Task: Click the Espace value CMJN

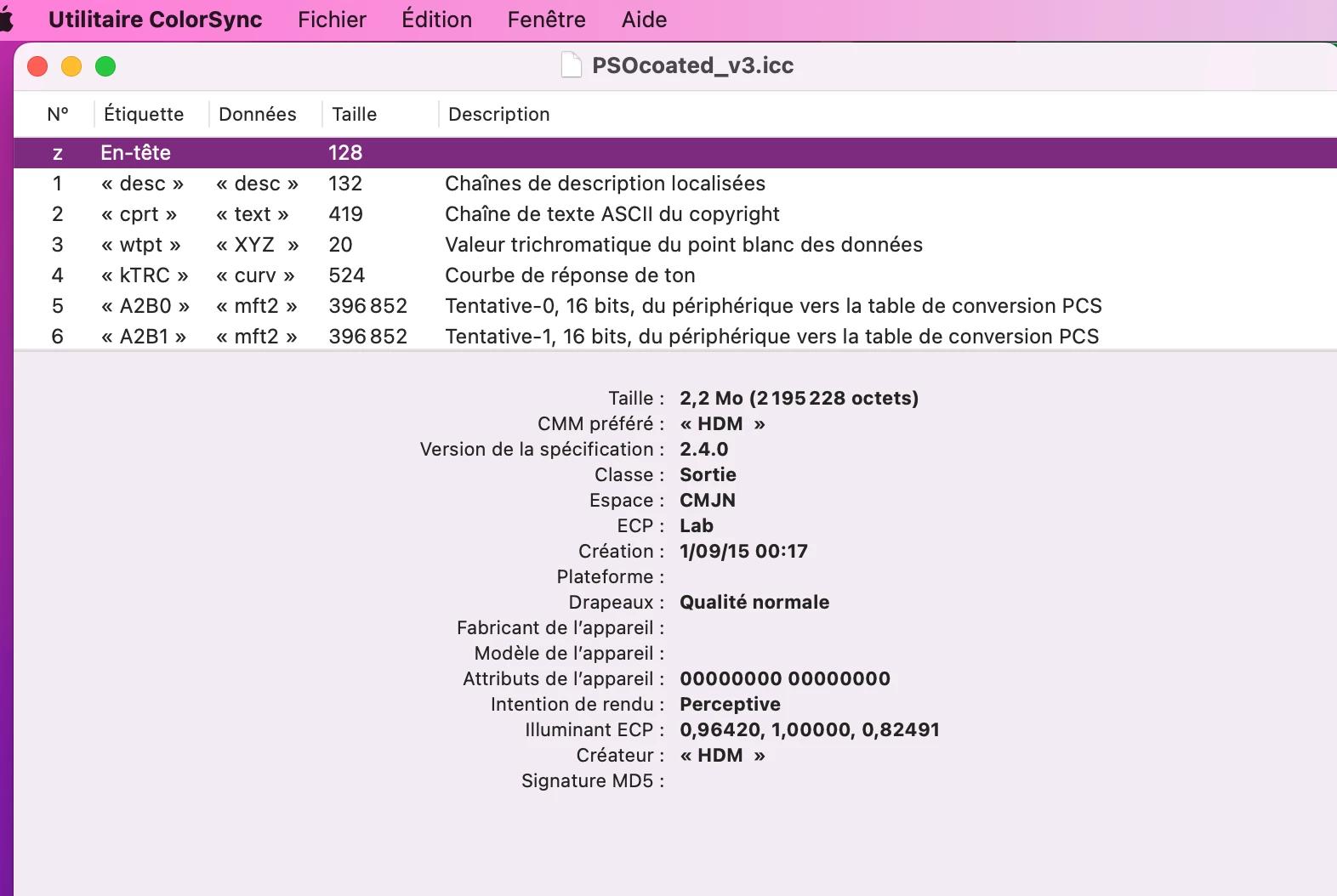Action: (708, 501)
